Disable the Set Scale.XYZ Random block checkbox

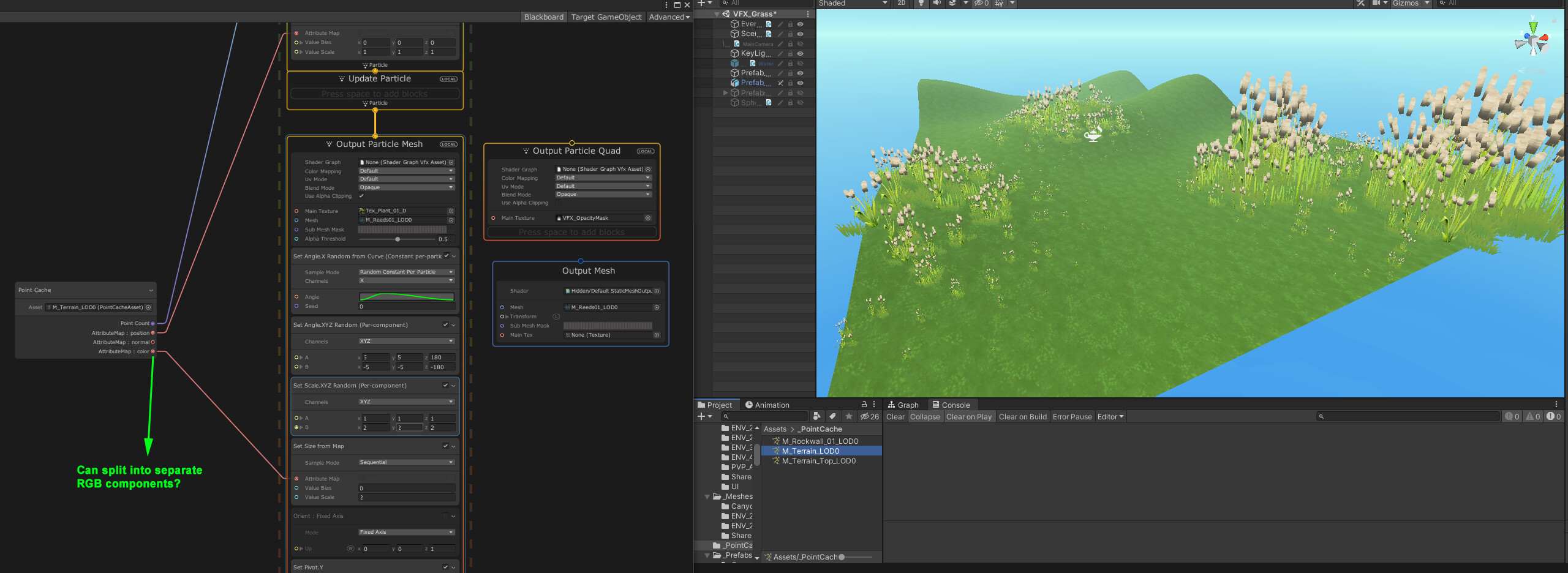point(445,385)
